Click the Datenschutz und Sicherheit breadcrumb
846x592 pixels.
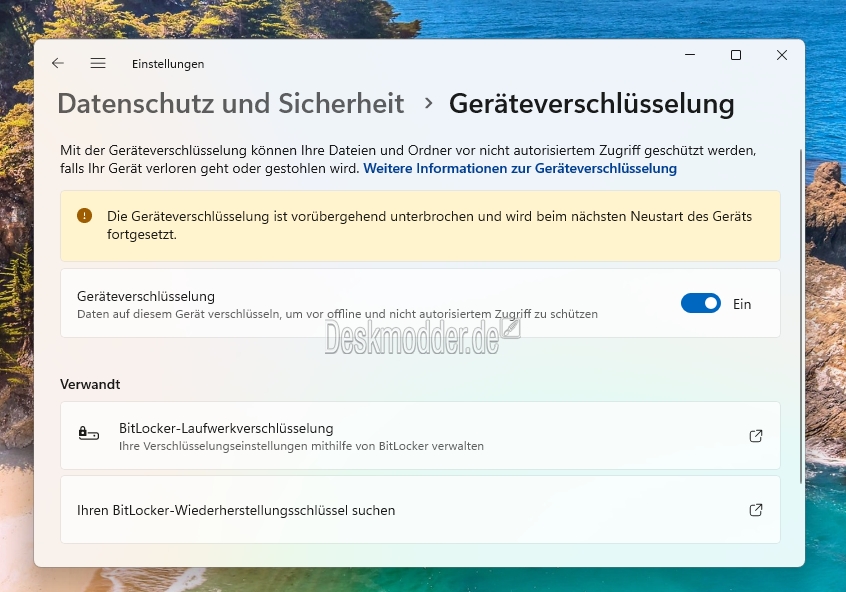pyautogui.click(x=230, y=103)
